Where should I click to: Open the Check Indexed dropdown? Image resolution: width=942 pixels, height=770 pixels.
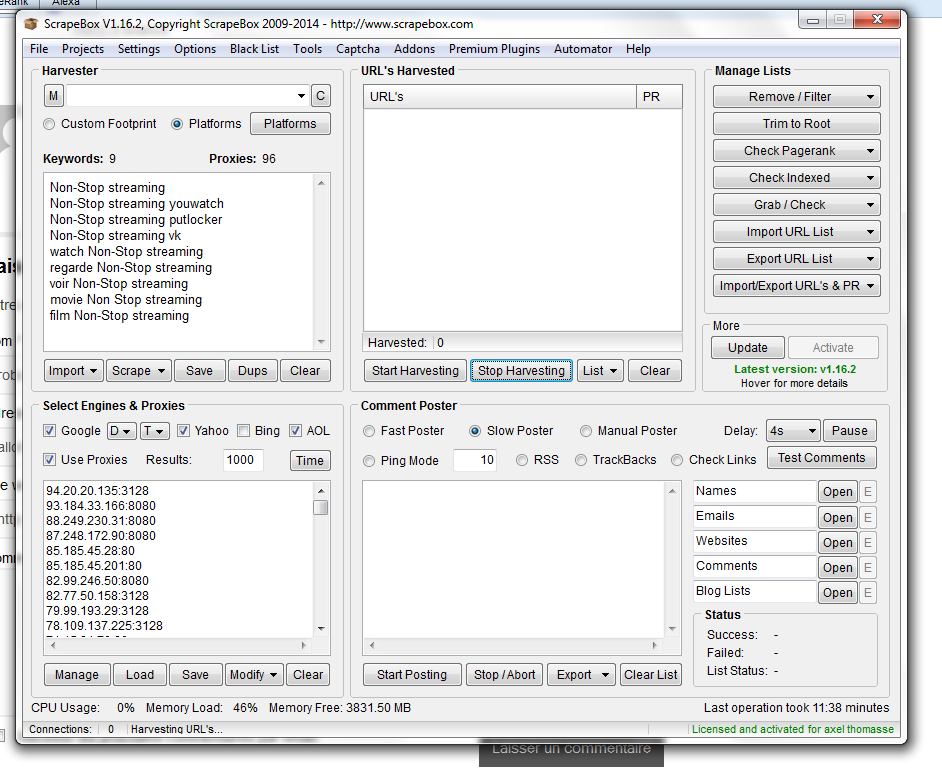[797, 178]
